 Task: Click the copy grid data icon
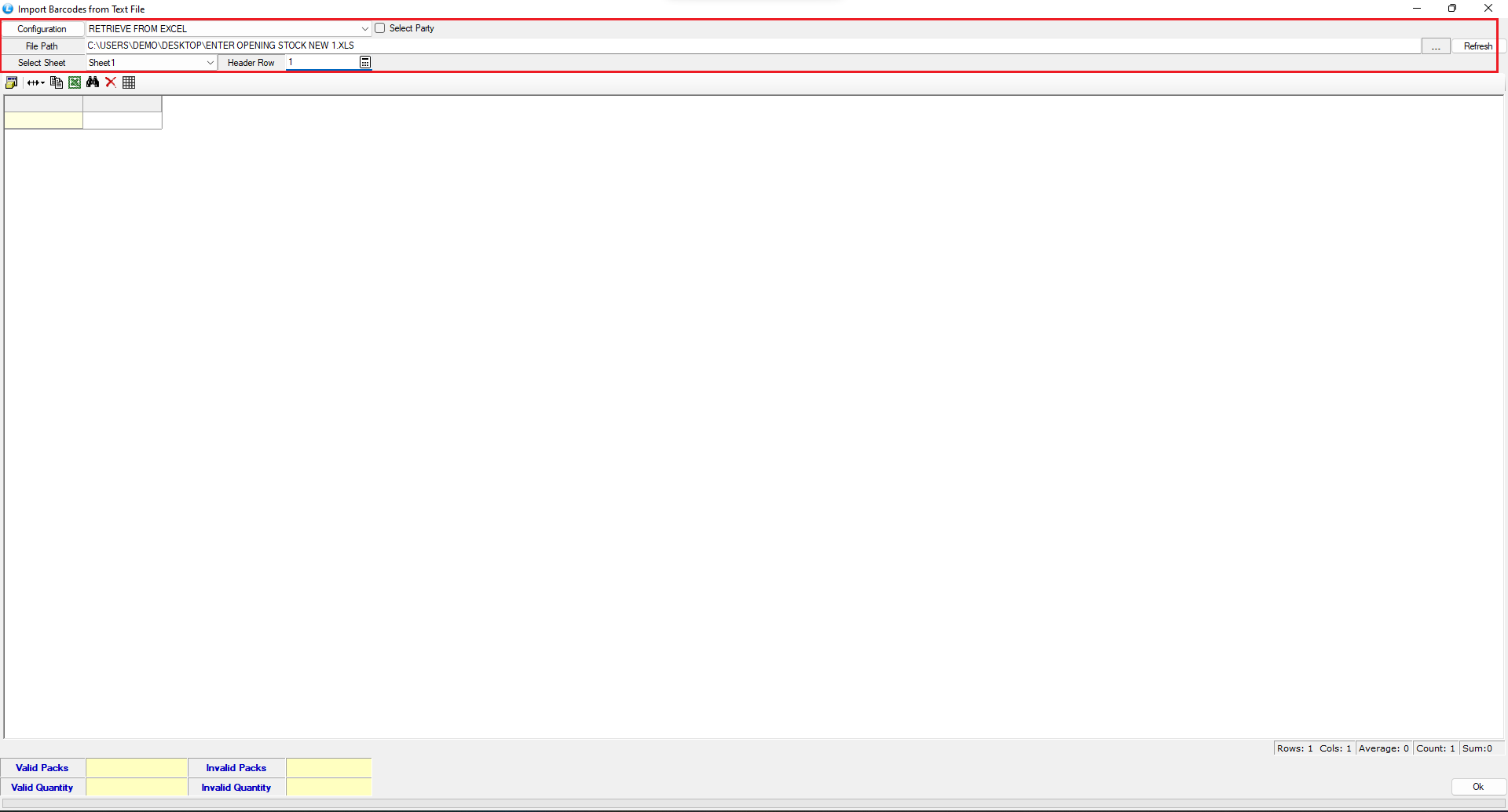click(x=56, y=82)
